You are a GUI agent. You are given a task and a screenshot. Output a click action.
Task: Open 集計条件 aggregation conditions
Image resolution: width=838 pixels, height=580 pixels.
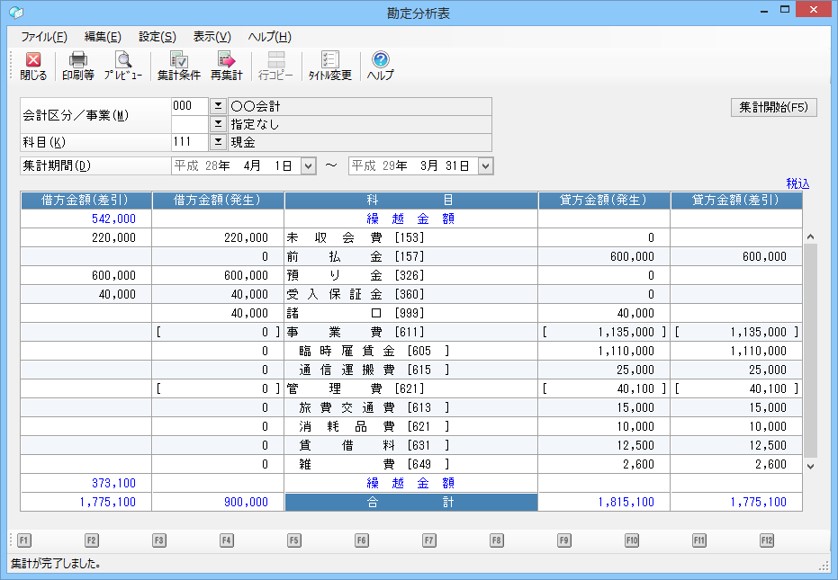click(179, 66)
